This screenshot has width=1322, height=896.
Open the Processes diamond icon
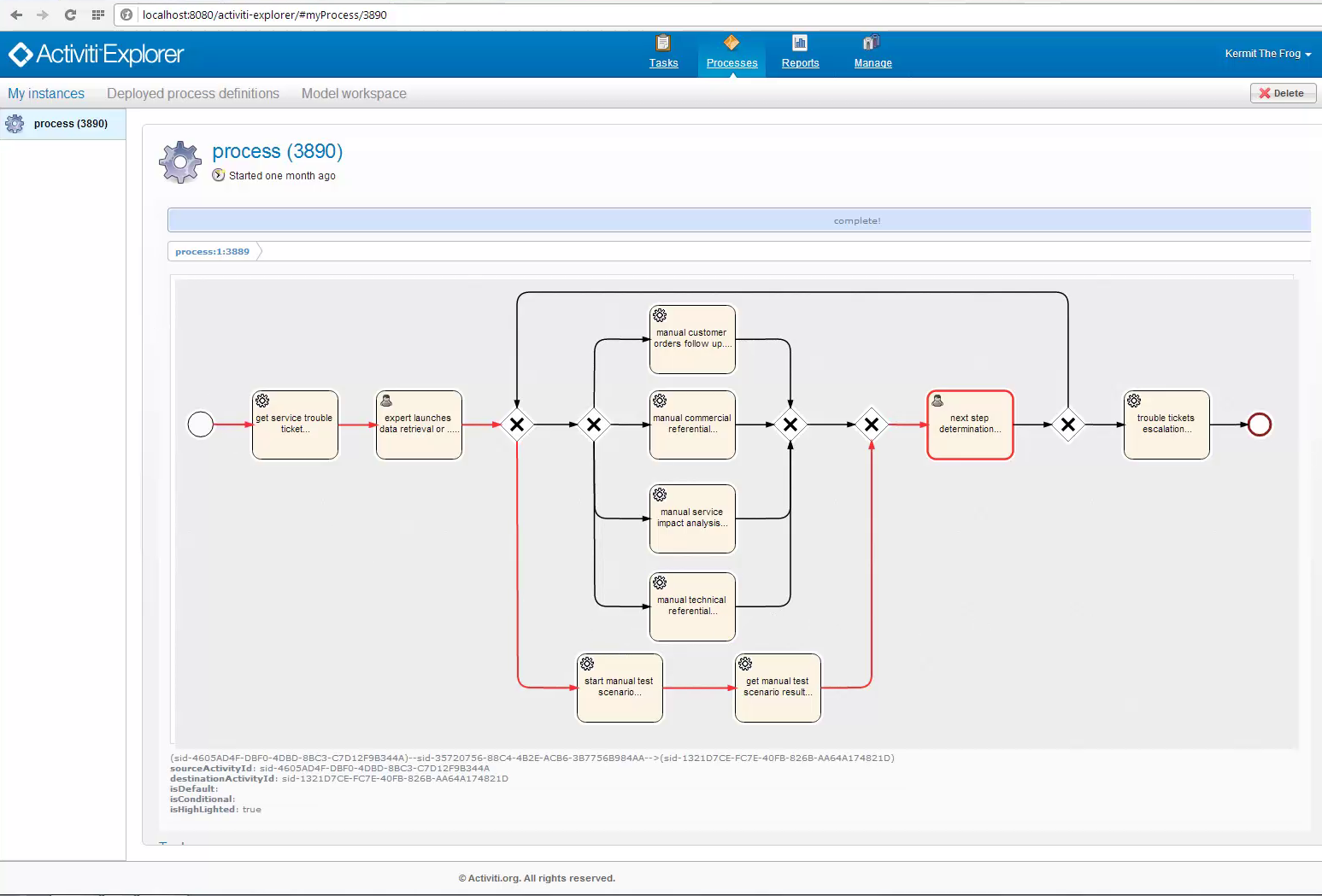732,43
